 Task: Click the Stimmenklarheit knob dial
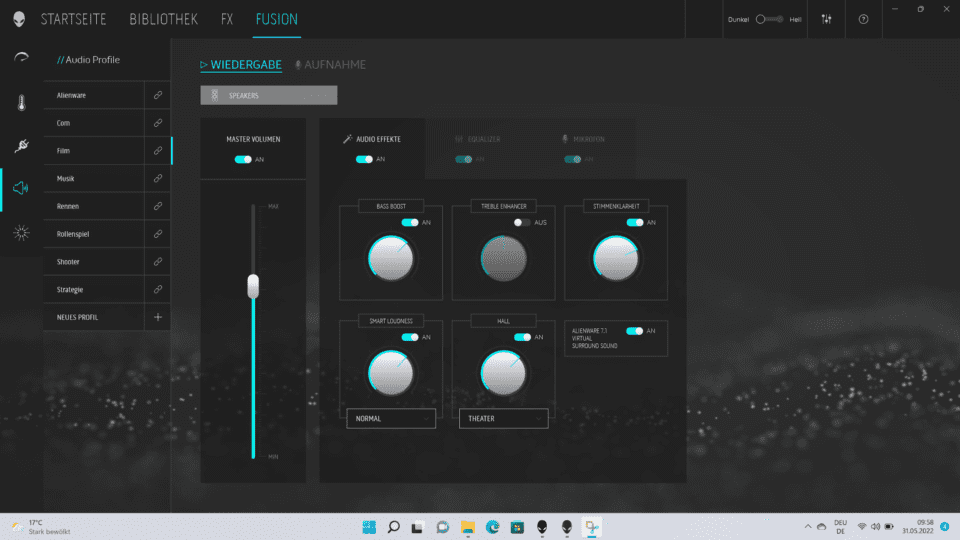point(616,259)
